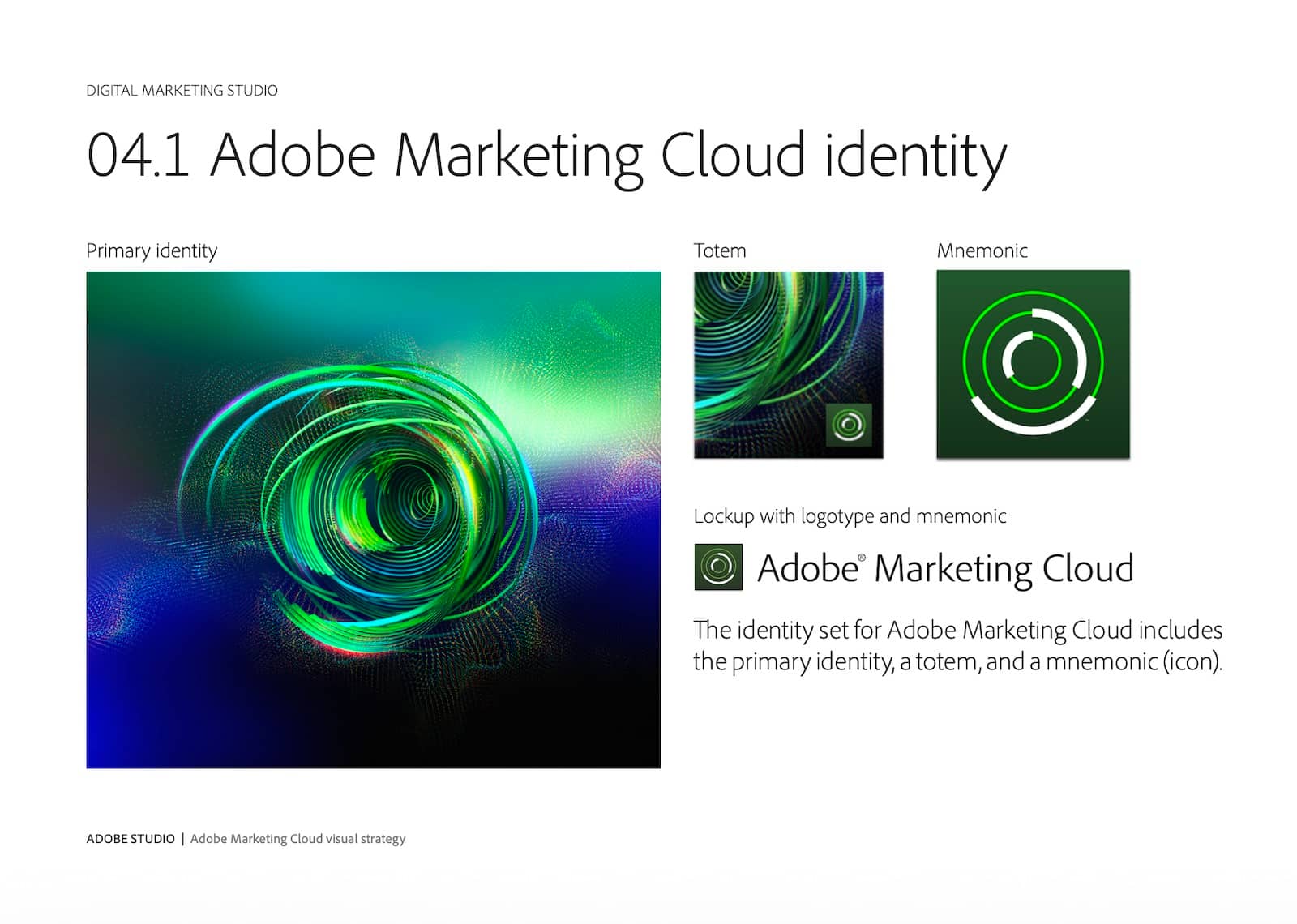The width and height of the screenshot is (1297, 924).
Task: Select the Primary identity swirl artwork
Action: coord(374,520)
